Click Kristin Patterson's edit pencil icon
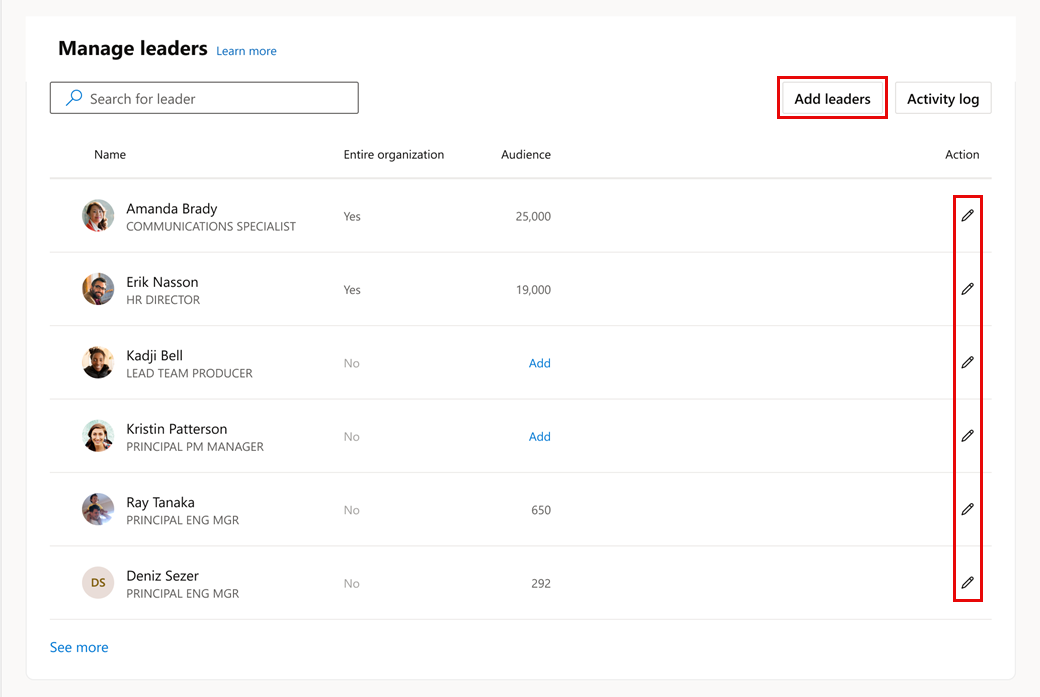1040x697 pixels. (967, 436)
